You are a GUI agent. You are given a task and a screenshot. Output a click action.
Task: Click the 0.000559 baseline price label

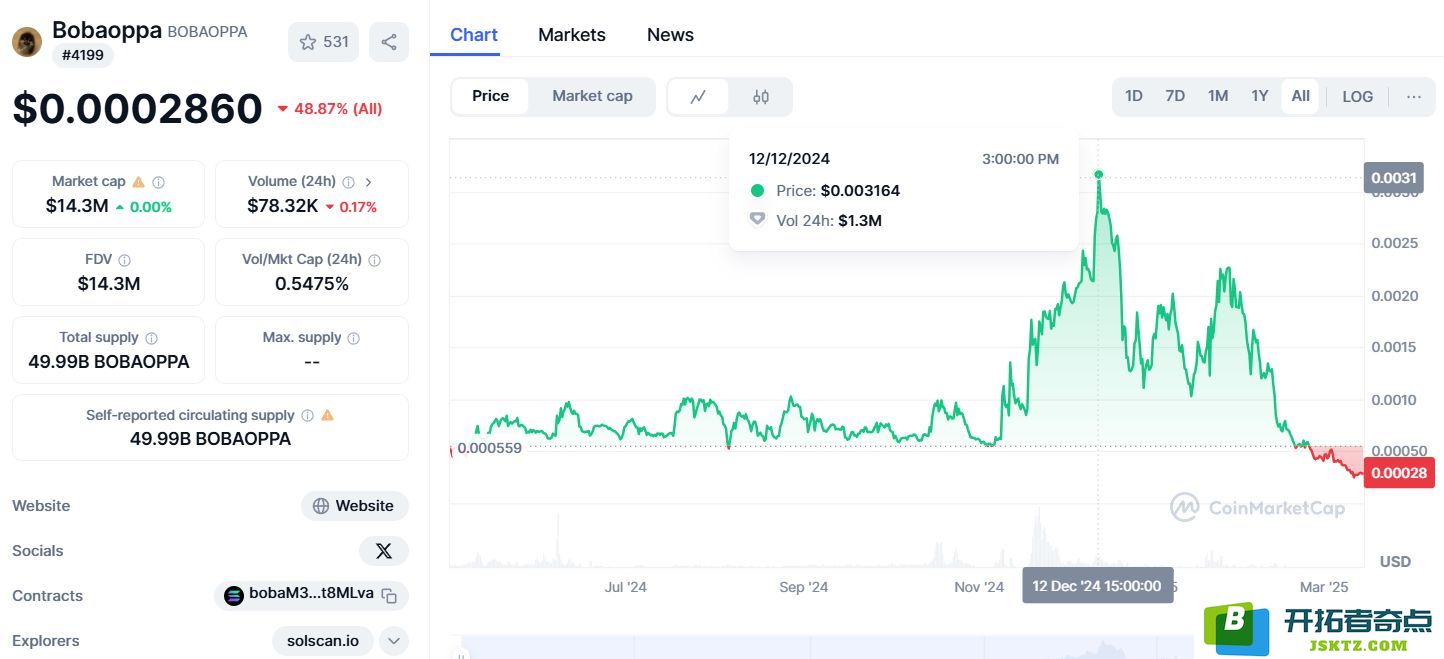coord(490,448)
